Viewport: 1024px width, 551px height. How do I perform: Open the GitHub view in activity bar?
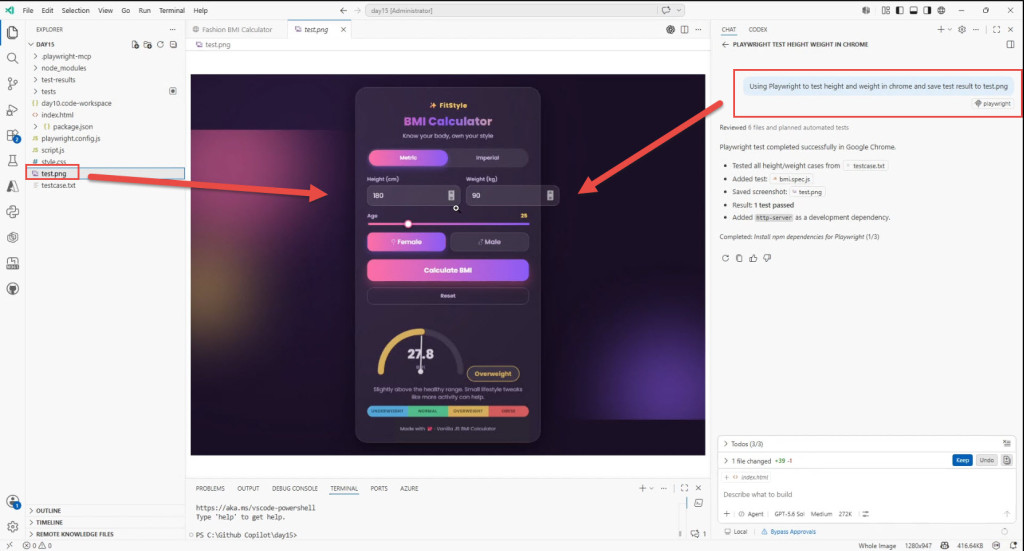coord(12,289)
